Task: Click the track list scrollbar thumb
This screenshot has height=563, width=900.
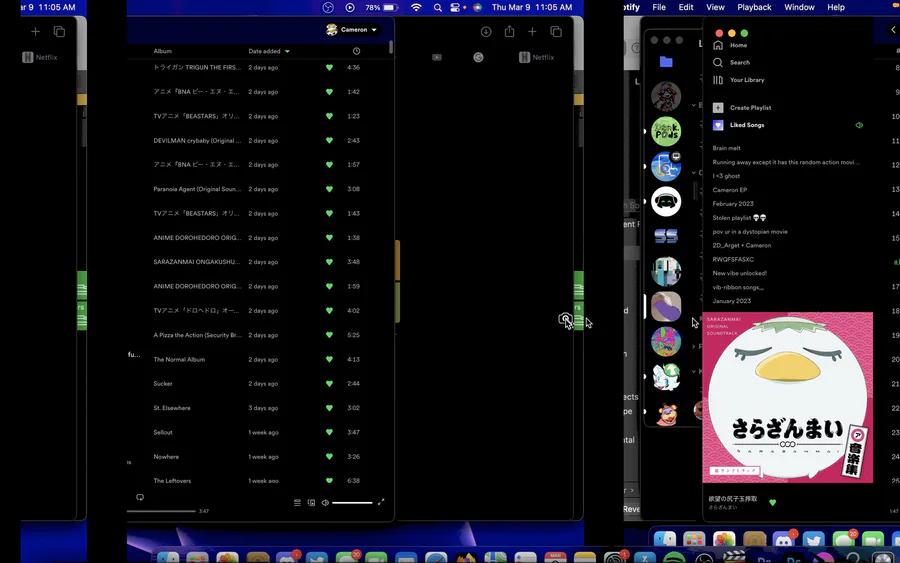Action: point(391,46)
